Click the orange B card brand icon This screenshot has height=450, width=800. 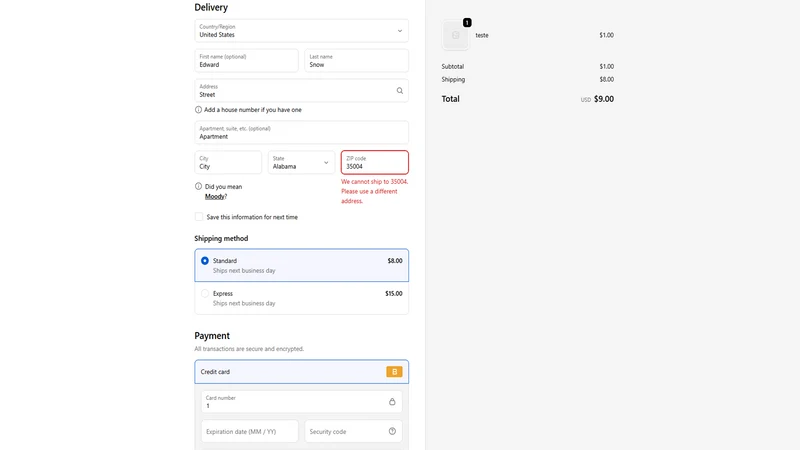(x=394, y=372)
